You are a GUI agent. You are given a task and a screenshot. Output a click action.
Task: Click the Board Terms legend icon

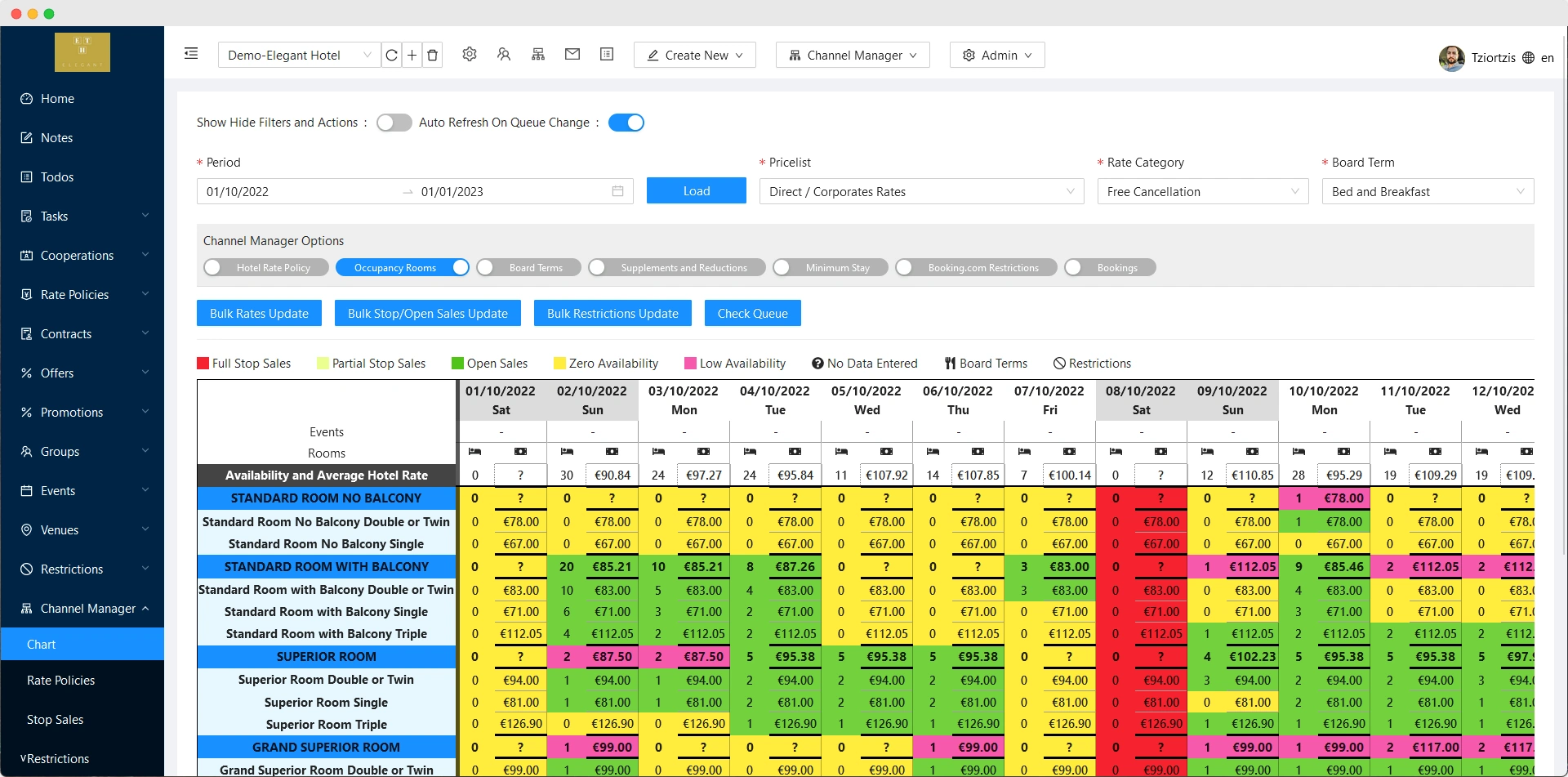951,363
